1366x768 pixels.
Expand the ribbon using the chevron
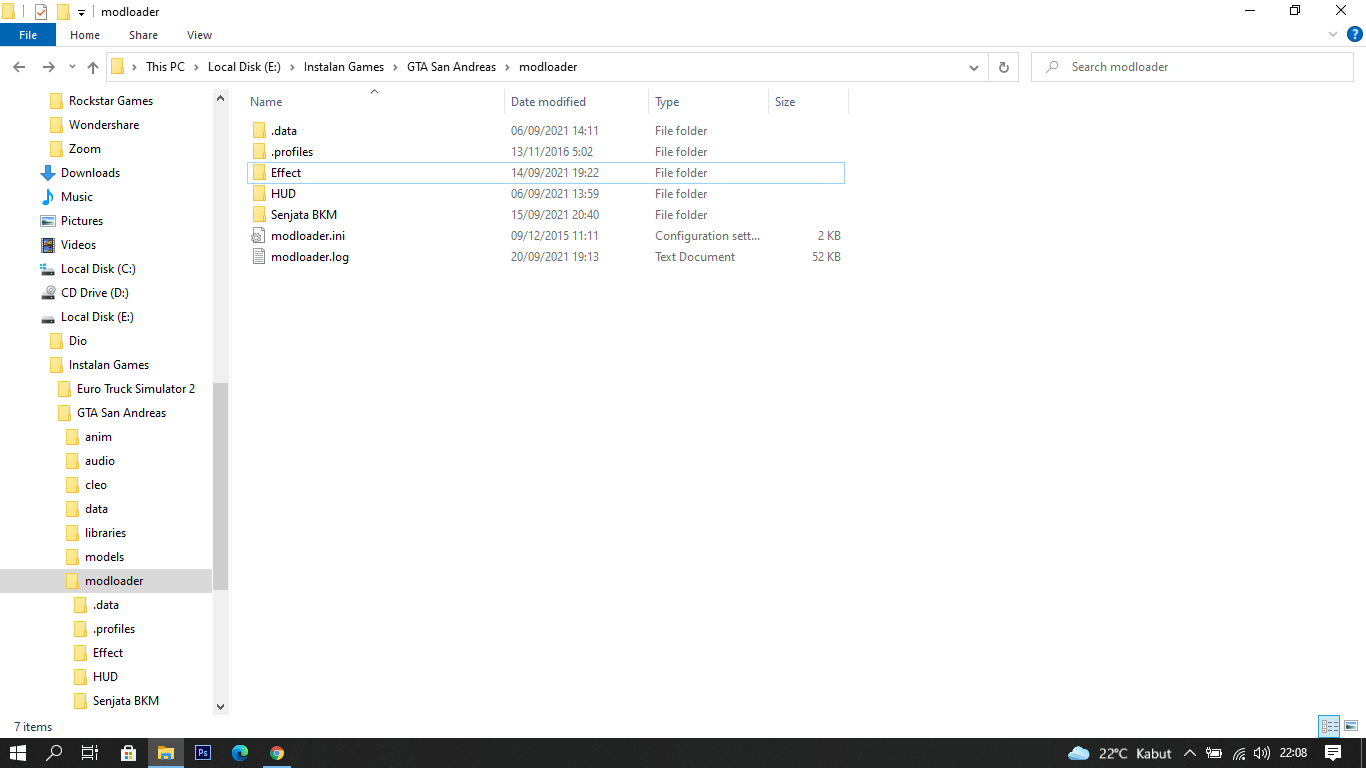pos(1333,34)
